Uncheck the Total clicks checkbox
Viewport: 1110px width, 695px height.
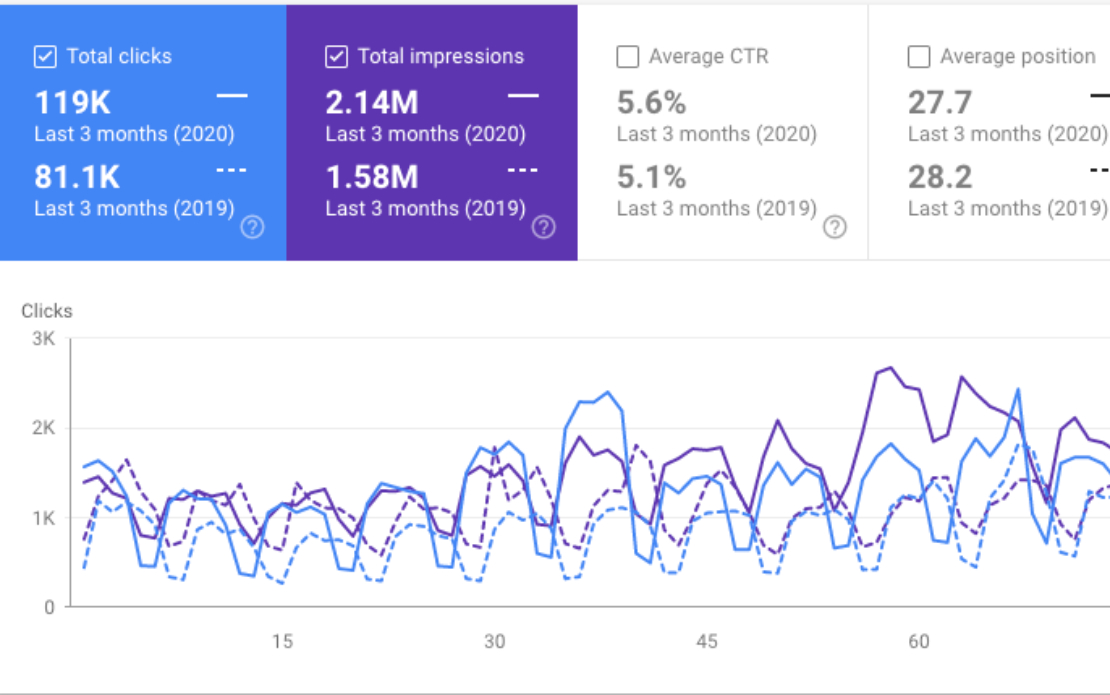[45, 57]
